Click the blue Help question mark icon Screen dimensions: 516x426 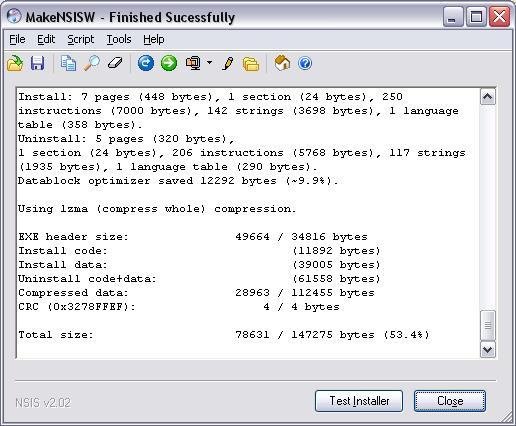pyautogui.click(x=305, y=63)
